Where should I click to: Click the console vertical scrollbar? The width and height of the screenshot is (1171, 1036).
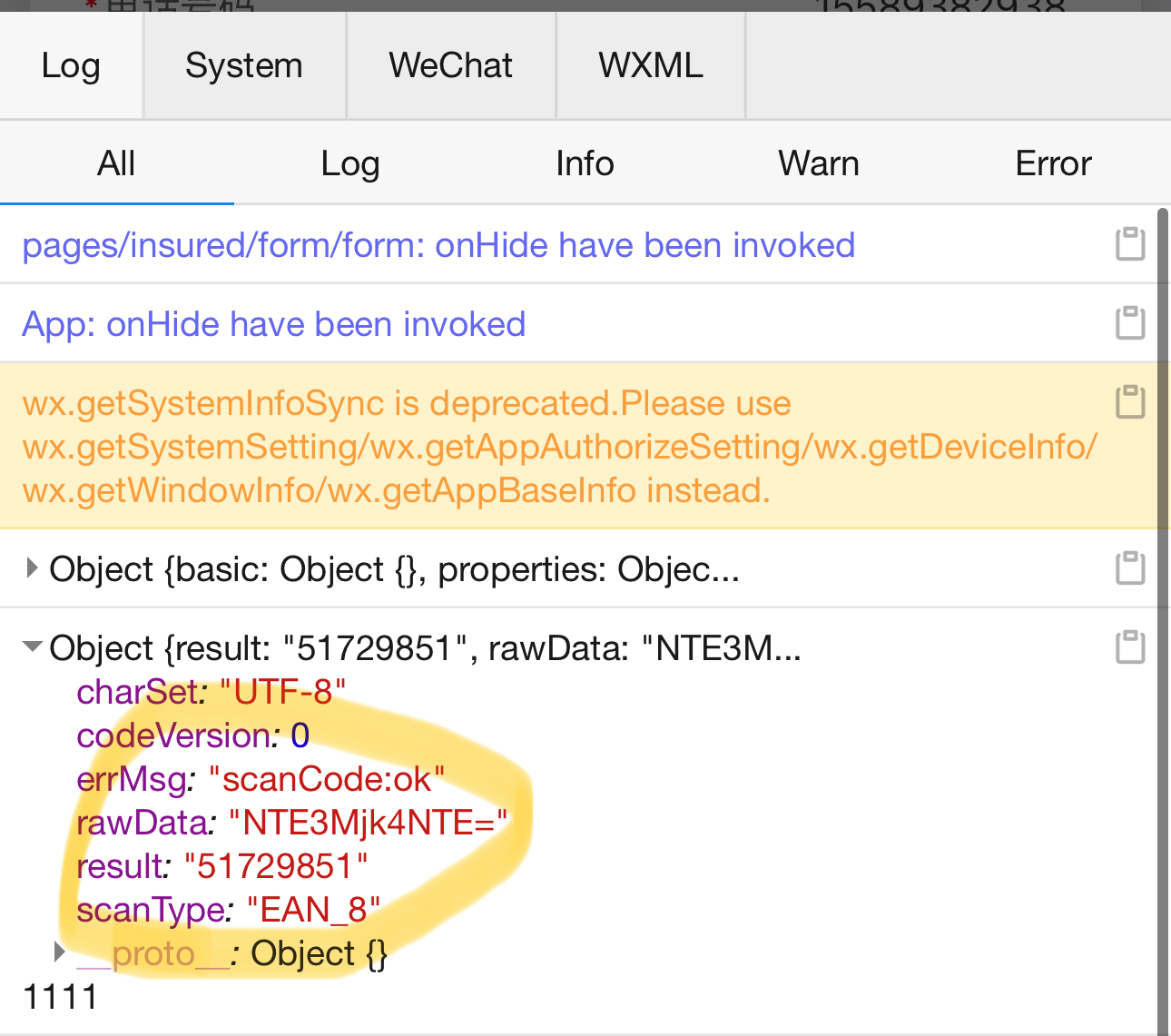coord(1163,617)
